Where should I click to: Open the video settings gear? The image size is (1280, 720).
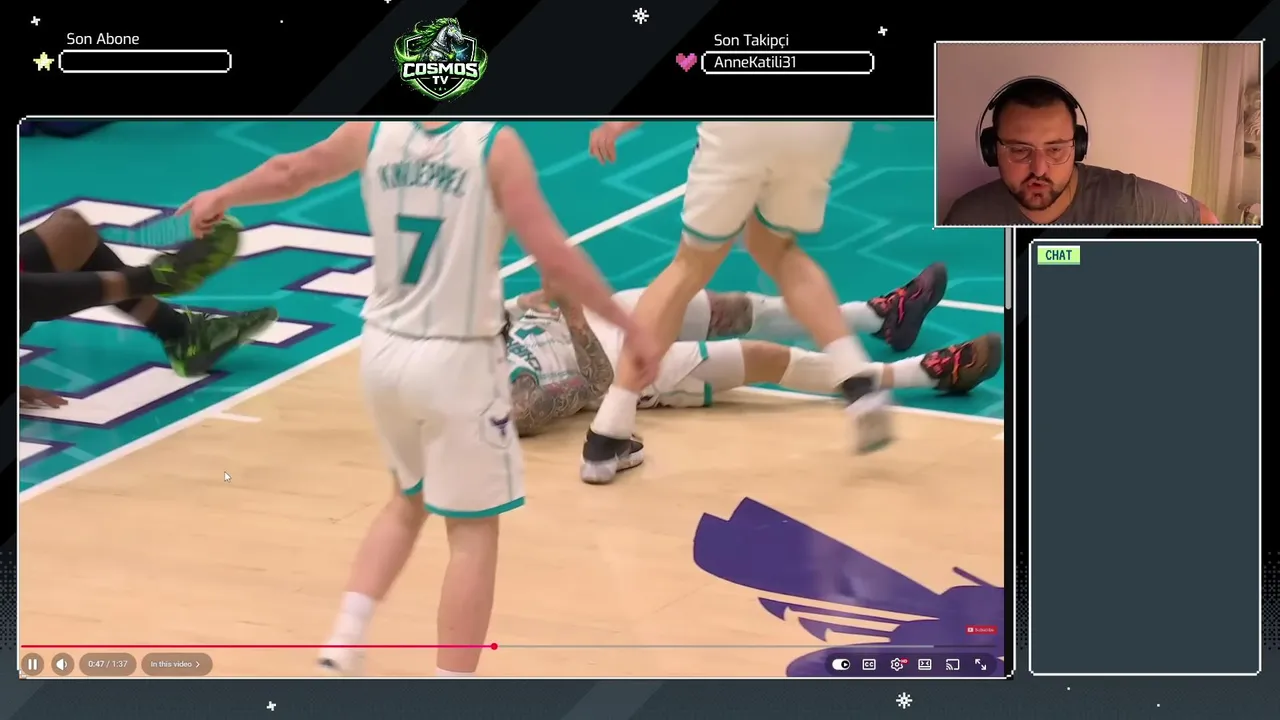[x=897, y=664]
